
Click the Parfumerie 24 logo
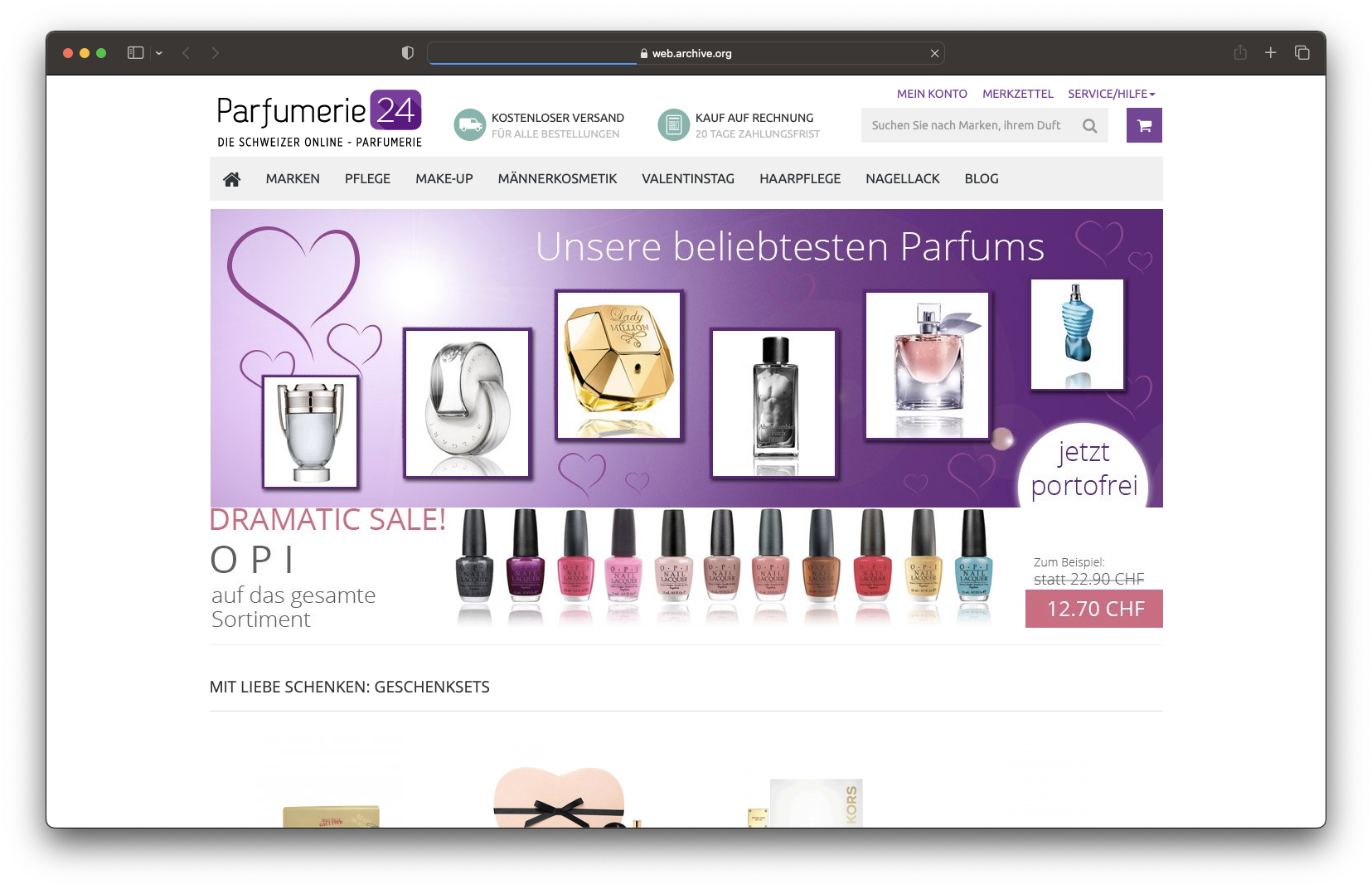click(x=319, y=119)
